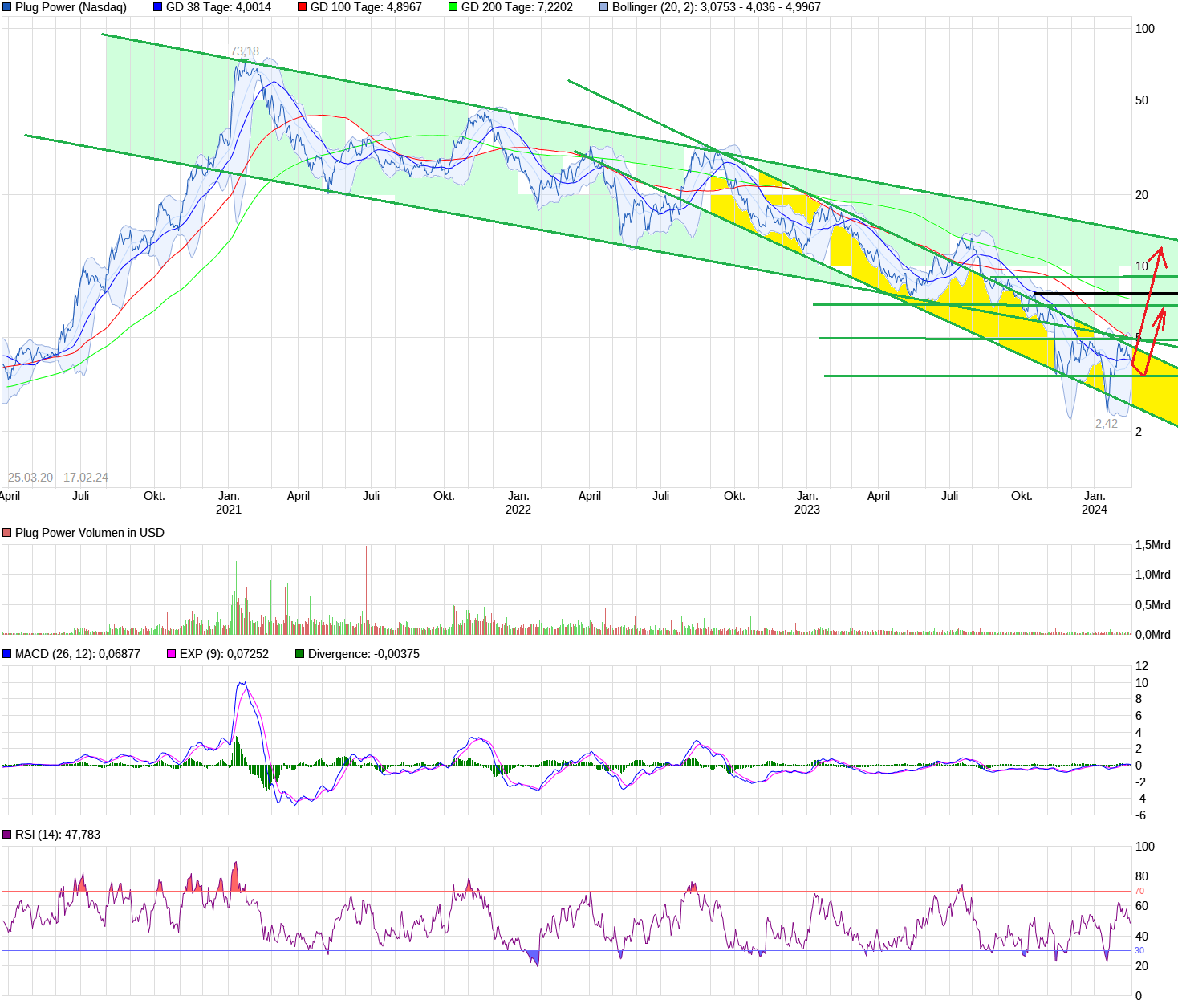Click the 73,18 peak price label

245,51
